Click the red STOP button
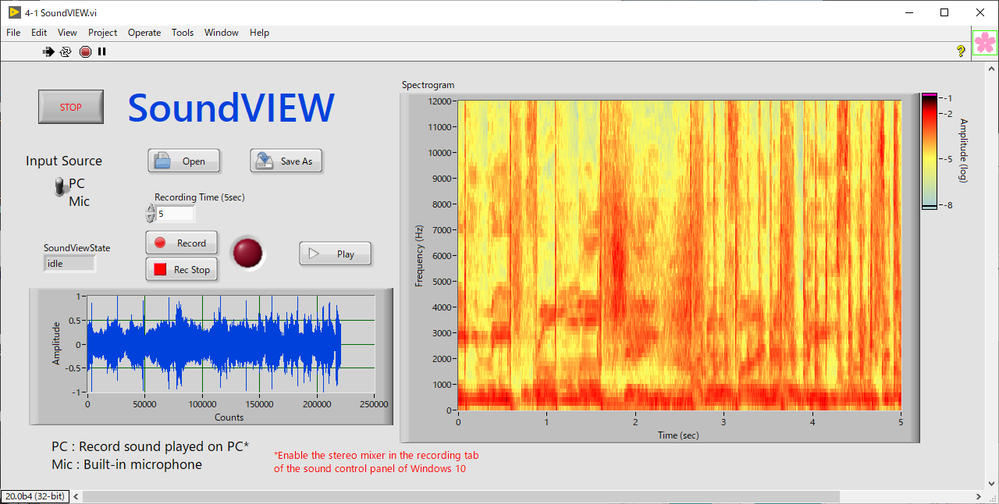Image resolution: width=999 pixels, height=504 pixels. click(x=71, y=107)
